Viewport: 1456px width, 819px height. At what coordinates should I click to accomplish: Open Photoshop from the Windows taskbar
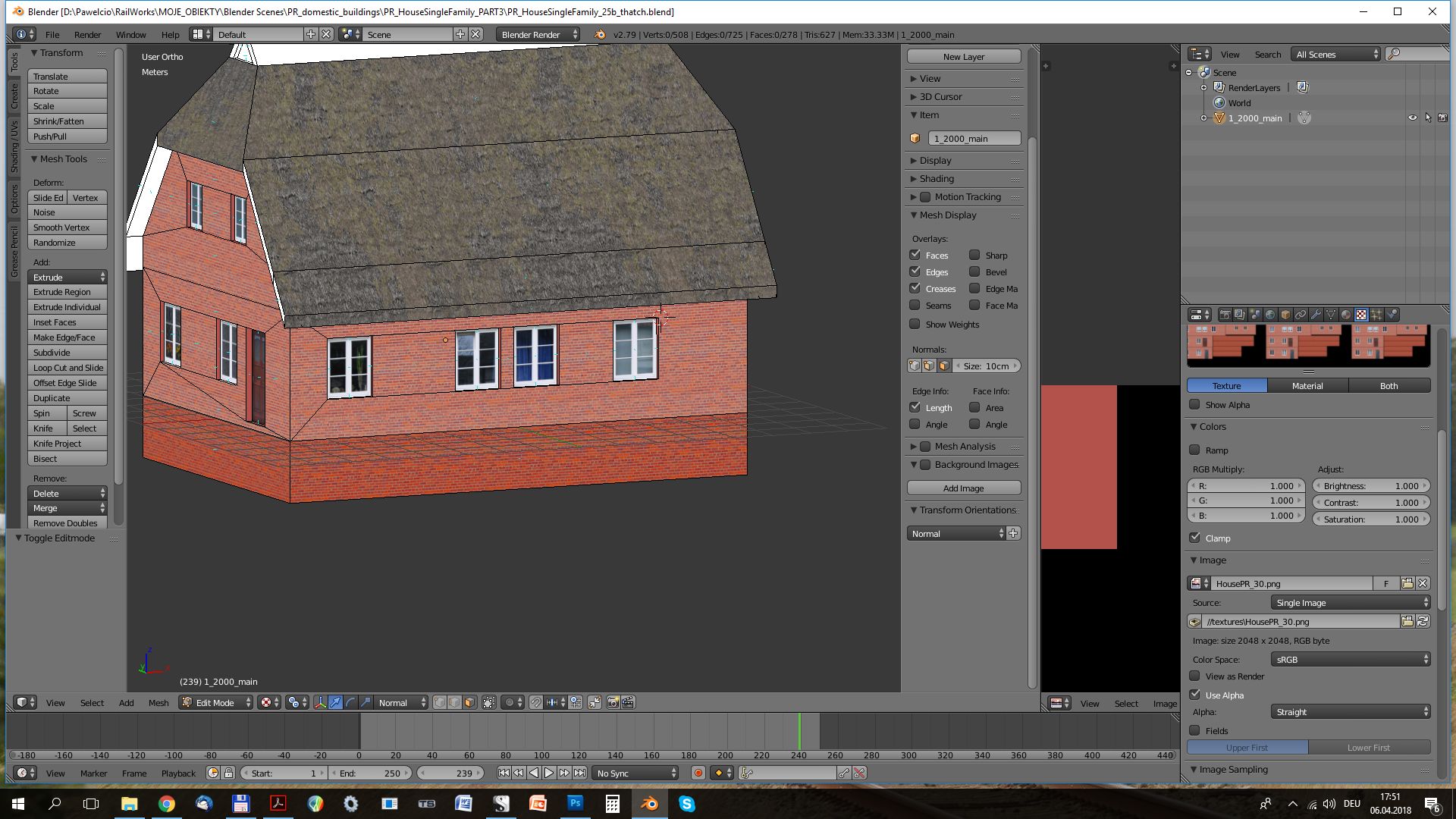coord(575,803)
